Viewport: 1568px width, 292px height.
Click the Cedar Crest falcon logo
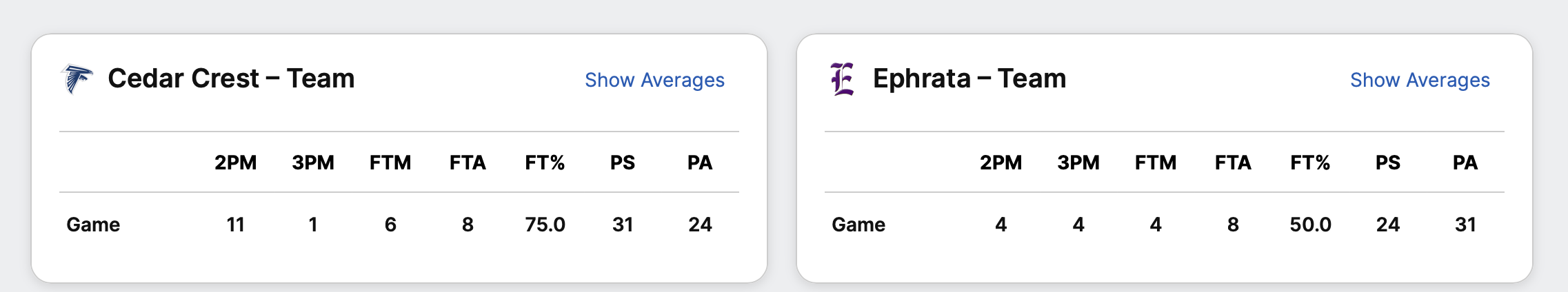point(77,79)
